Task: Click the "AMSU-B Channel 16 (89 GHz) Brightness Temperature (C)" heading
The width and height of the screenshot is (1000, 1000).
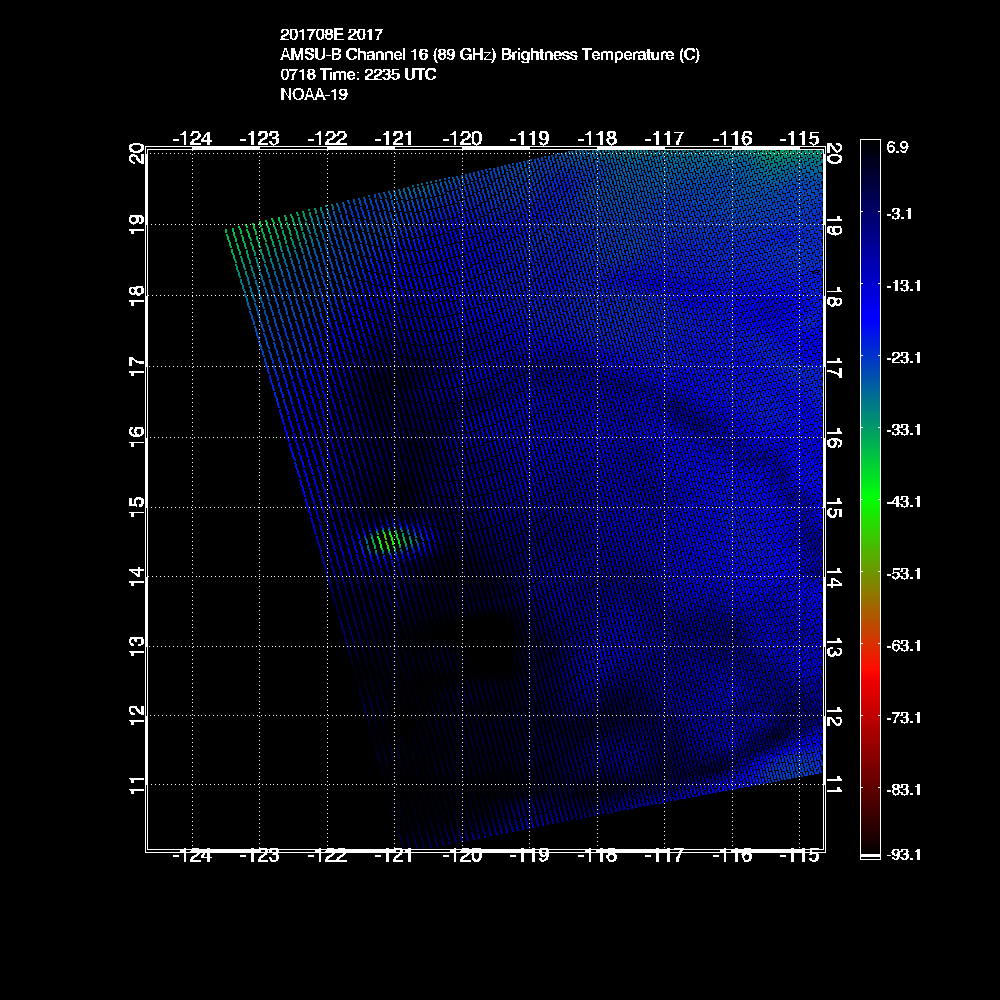Action: click(x=490, y=55)
